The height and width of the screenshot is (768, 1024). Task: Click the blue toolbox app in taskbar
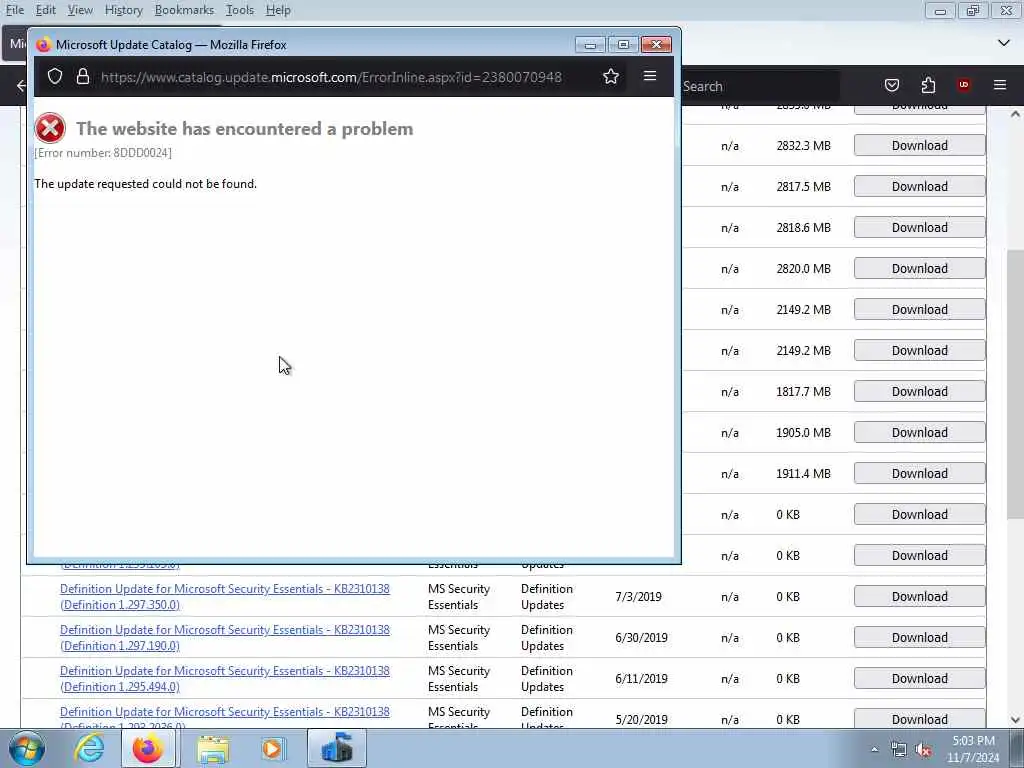[x=337, y=748]
